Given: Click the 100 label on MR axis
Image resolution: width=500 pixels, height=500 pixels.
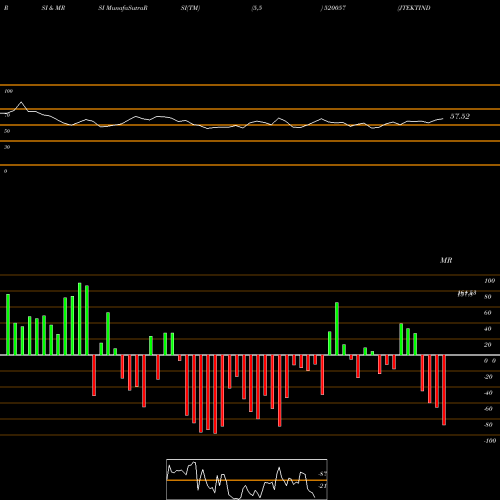Looking at the screenshot, I should coord(489,281).
